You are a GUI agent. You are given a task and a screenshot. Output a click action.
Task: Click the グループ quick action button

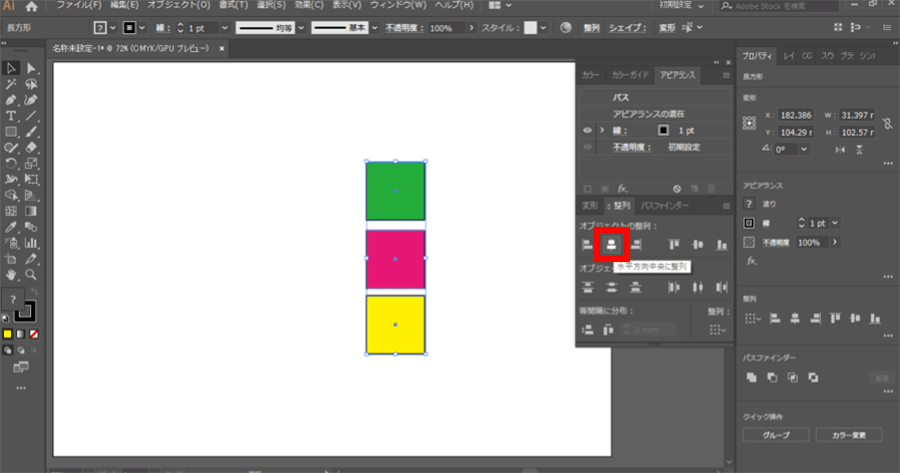(776, 435)
